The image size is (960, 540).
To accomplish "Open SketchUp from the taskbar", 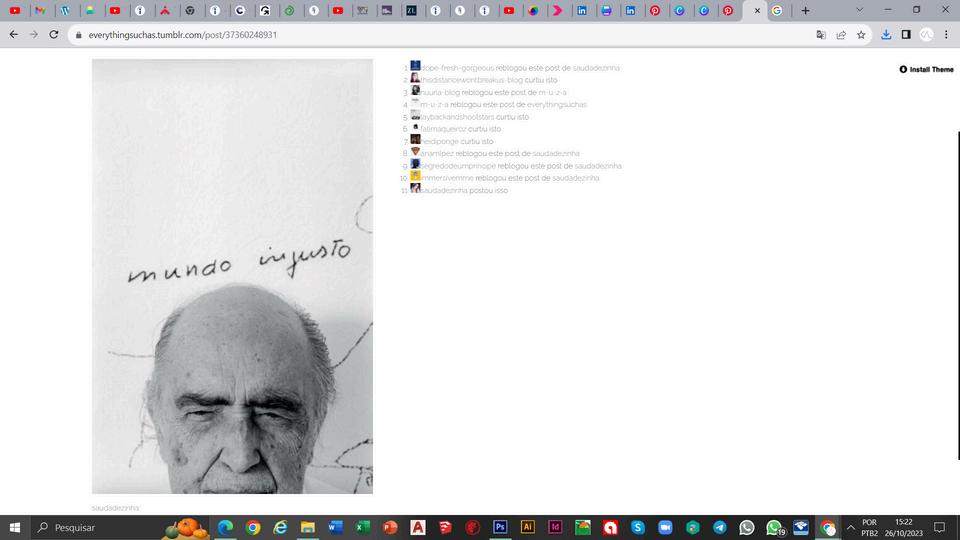I will coord(445,527).
